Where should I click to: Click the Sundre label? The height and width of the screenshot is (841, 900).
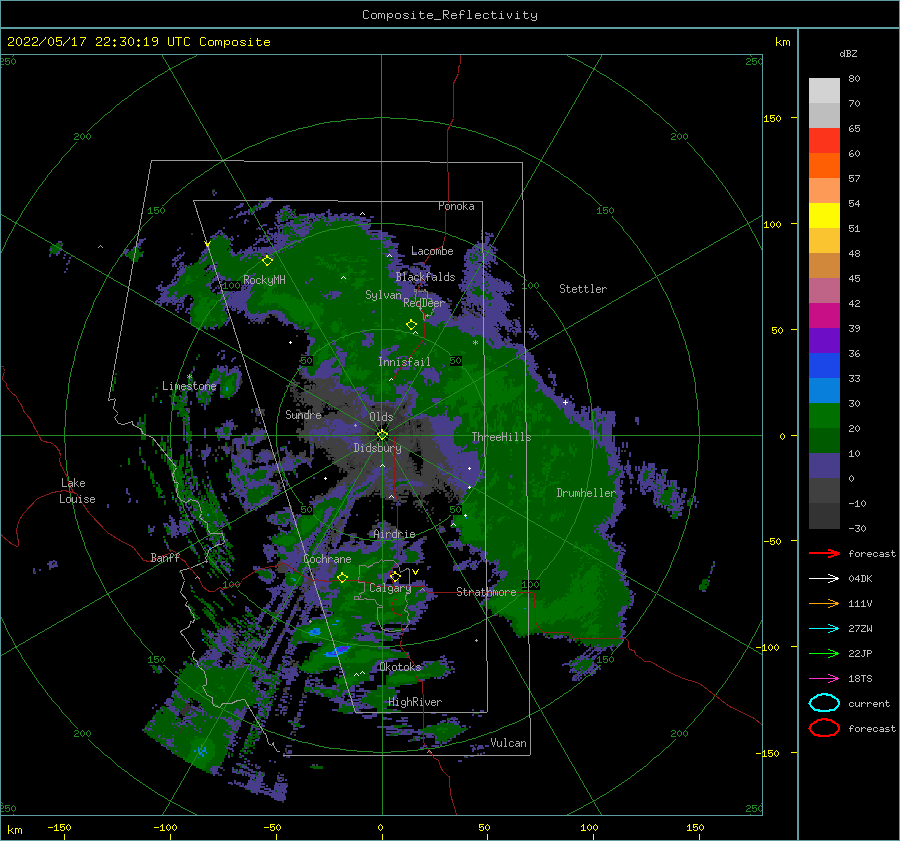point(303,414)
